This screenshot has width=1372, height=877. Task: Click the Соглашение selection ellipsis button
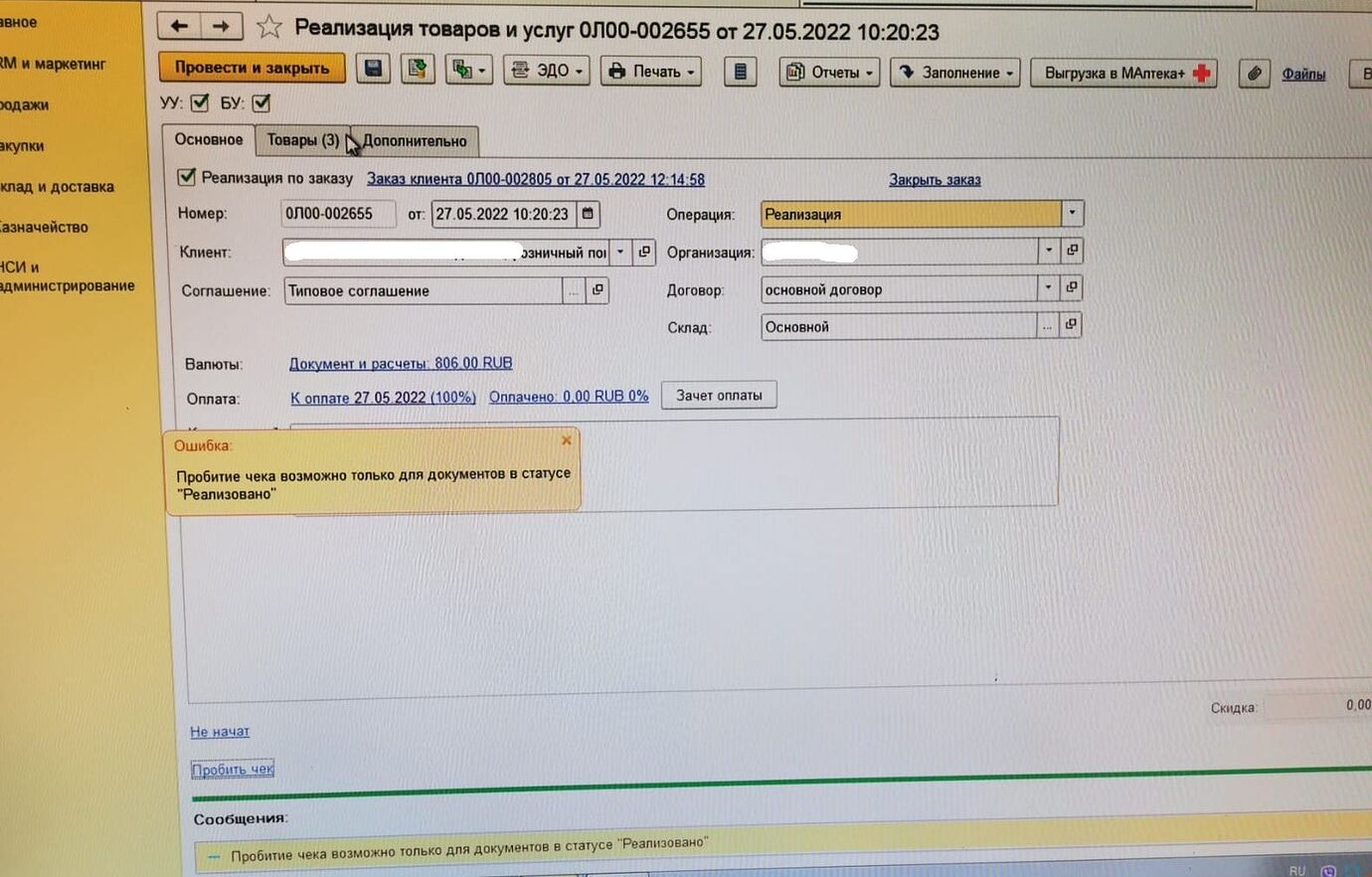[574, 290]
